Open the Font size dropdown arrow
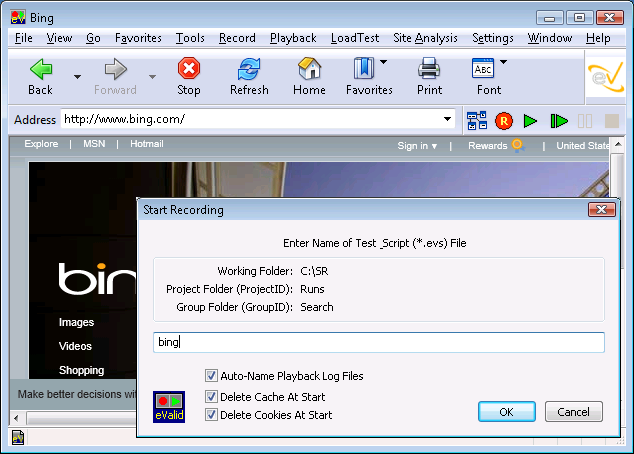 [503, 62]
